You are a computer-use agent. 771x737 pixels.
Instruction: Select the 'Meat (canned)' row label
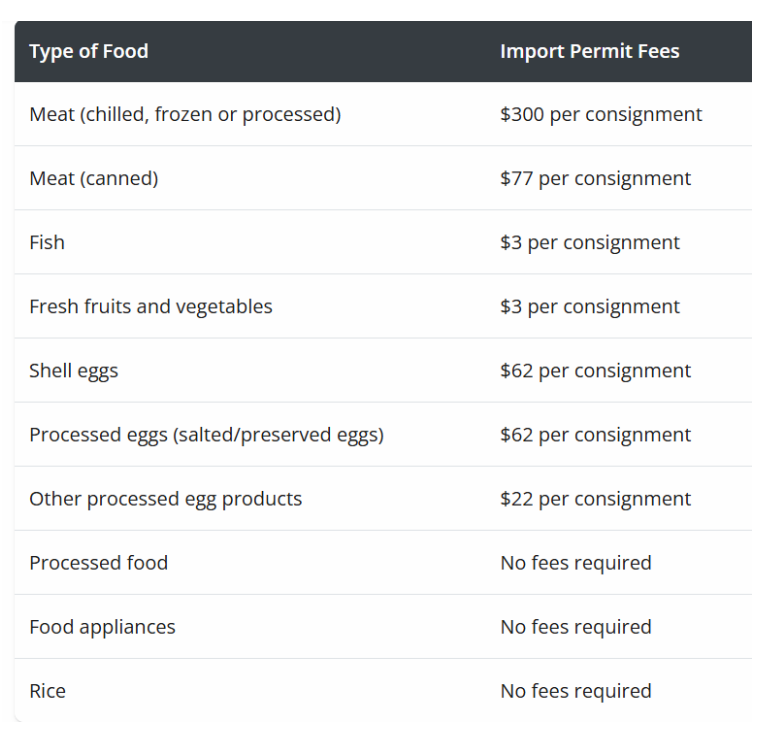[x=93, y=178]
